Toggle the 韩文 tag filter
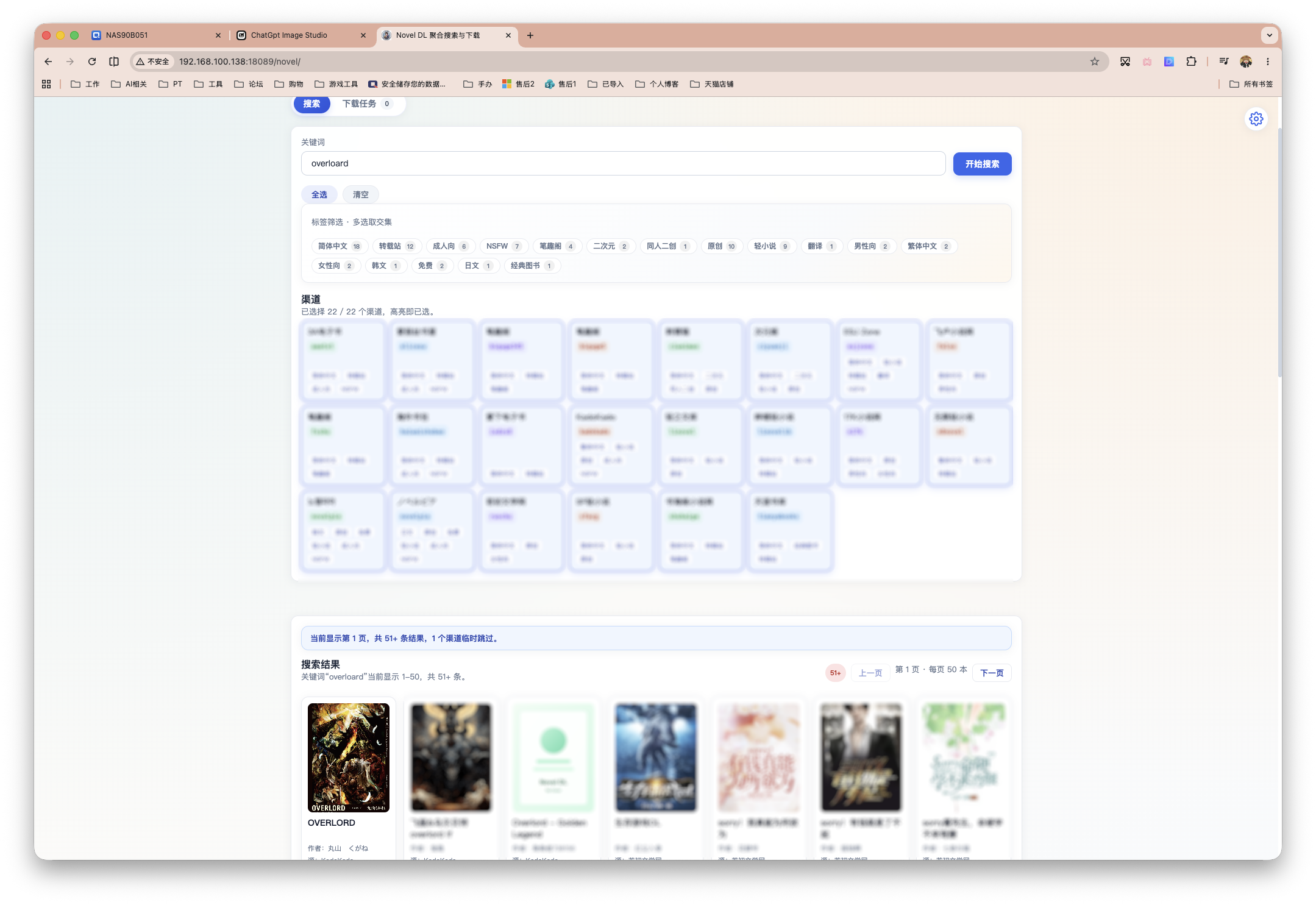The width and height of the screenshot is (1316, 905). pyautogui.click(x=386, y=266)
